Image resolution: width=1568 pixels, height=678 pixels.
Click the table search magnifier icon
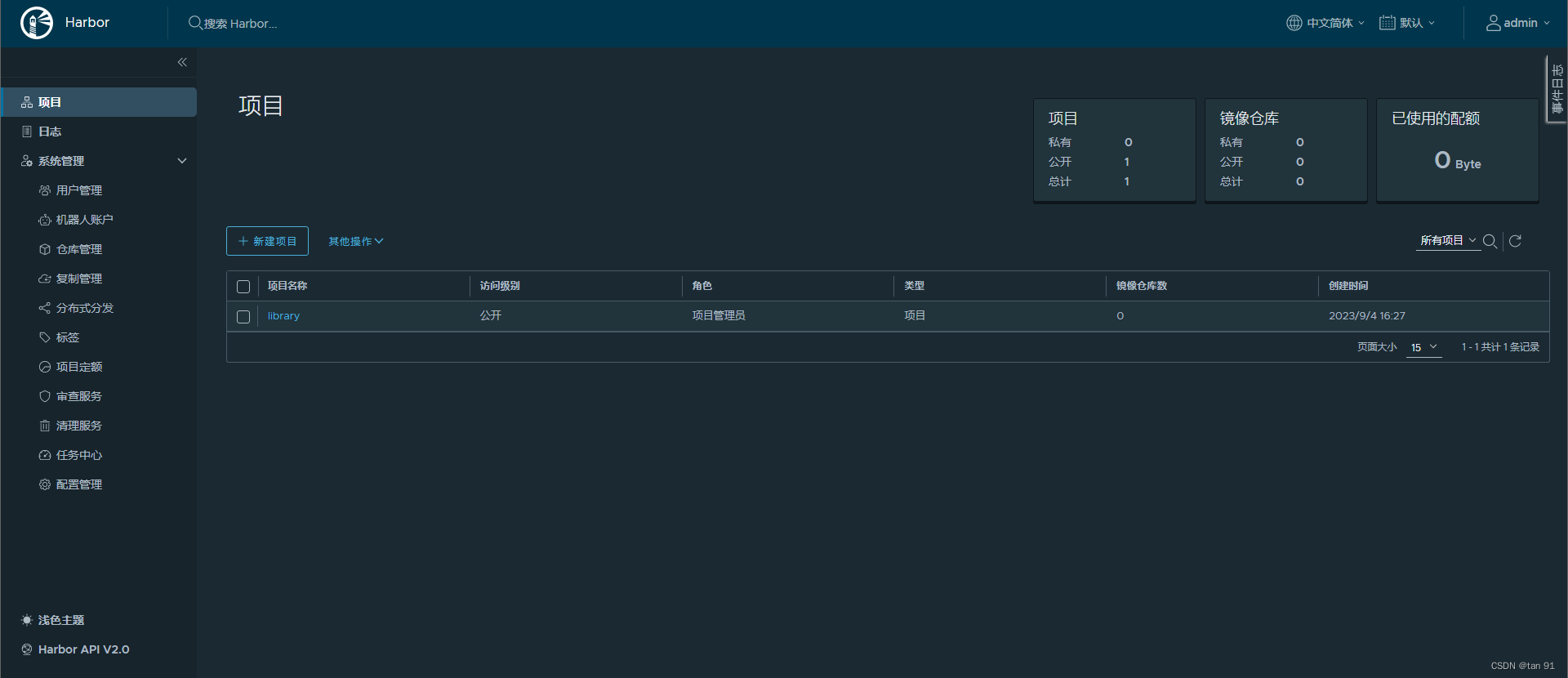pyautogui.click(x=1490, y=241)
